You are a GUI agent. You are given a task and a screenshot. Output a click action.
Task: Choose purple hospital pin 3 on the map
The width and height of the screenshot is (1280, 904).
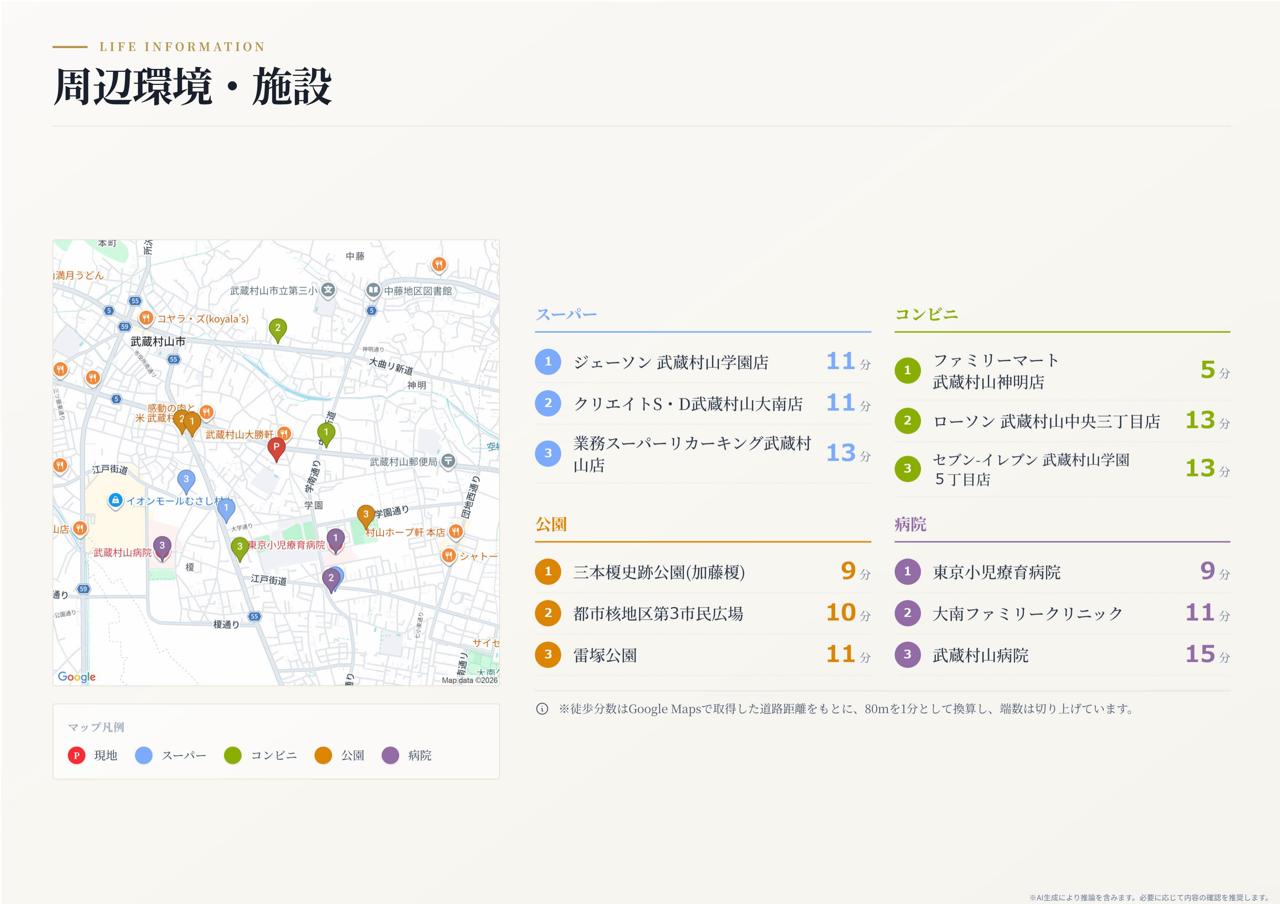[162, 547]
